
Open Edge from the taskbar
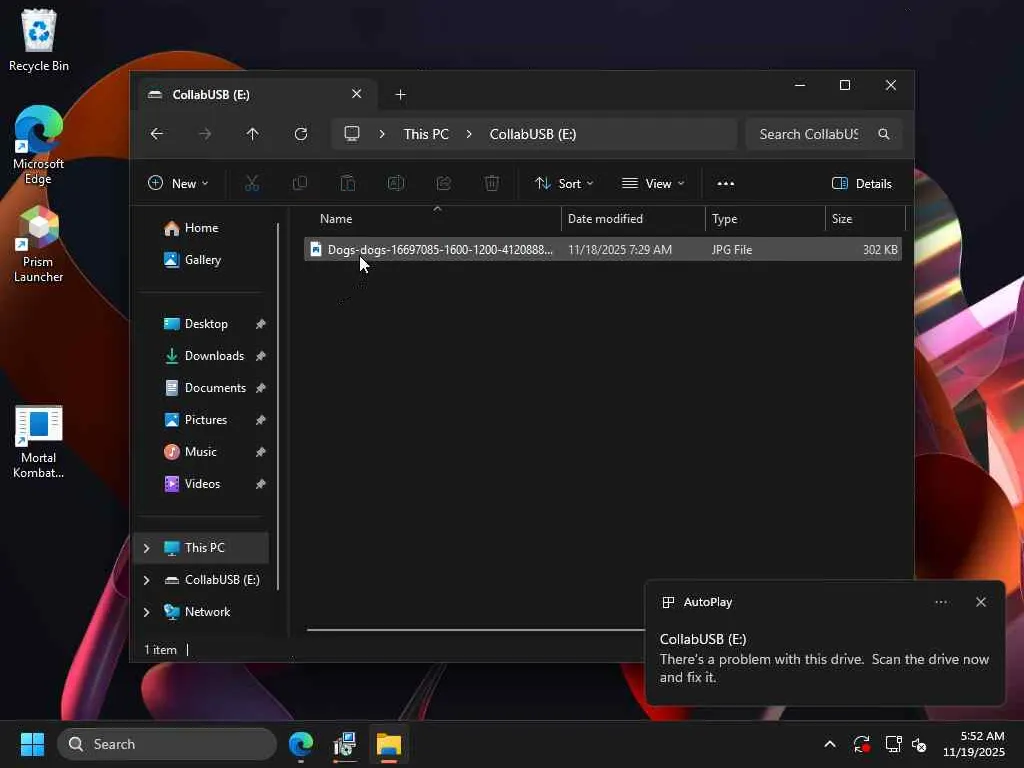(300, 744)
